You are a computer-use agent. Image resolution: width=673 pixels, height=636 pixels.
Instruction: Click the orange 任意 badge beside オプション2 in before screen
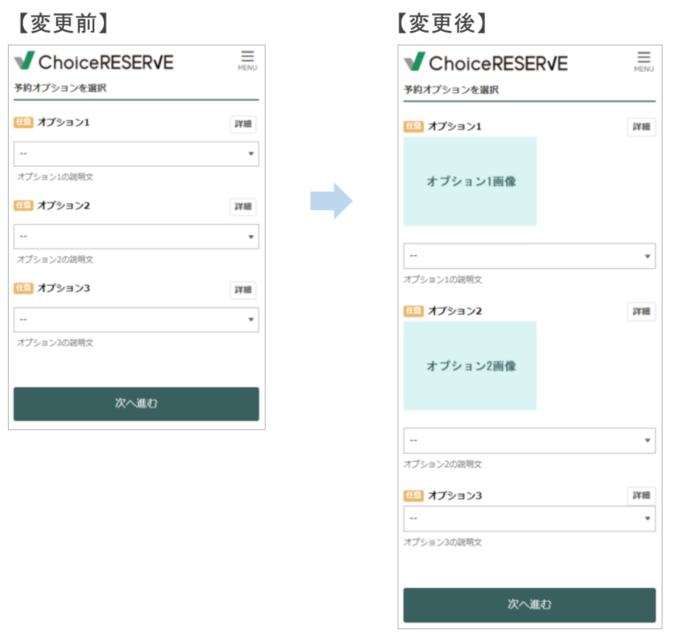tap(23, 205)
